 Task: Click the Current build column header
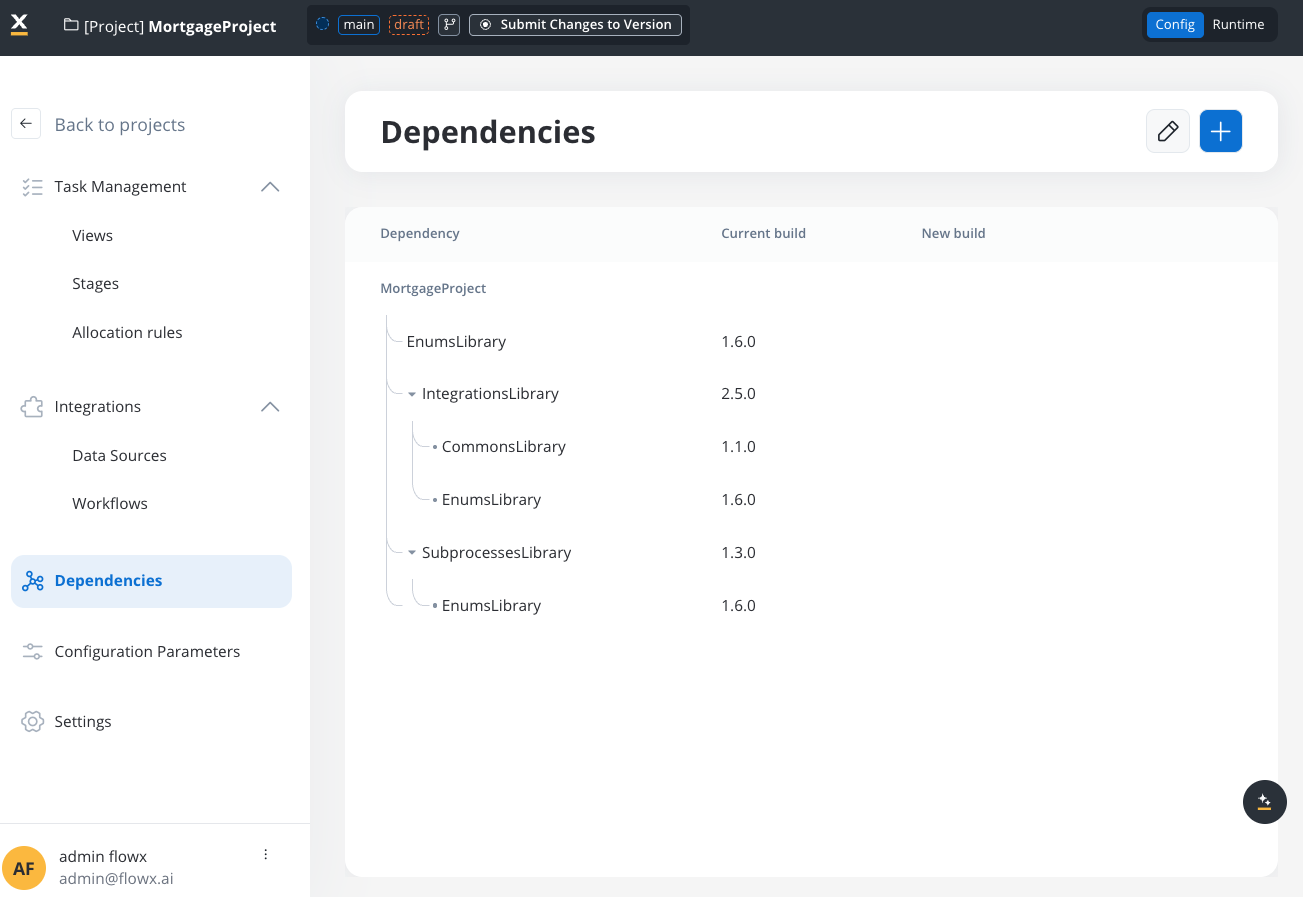pyautogui.click(x=763, y=234)
